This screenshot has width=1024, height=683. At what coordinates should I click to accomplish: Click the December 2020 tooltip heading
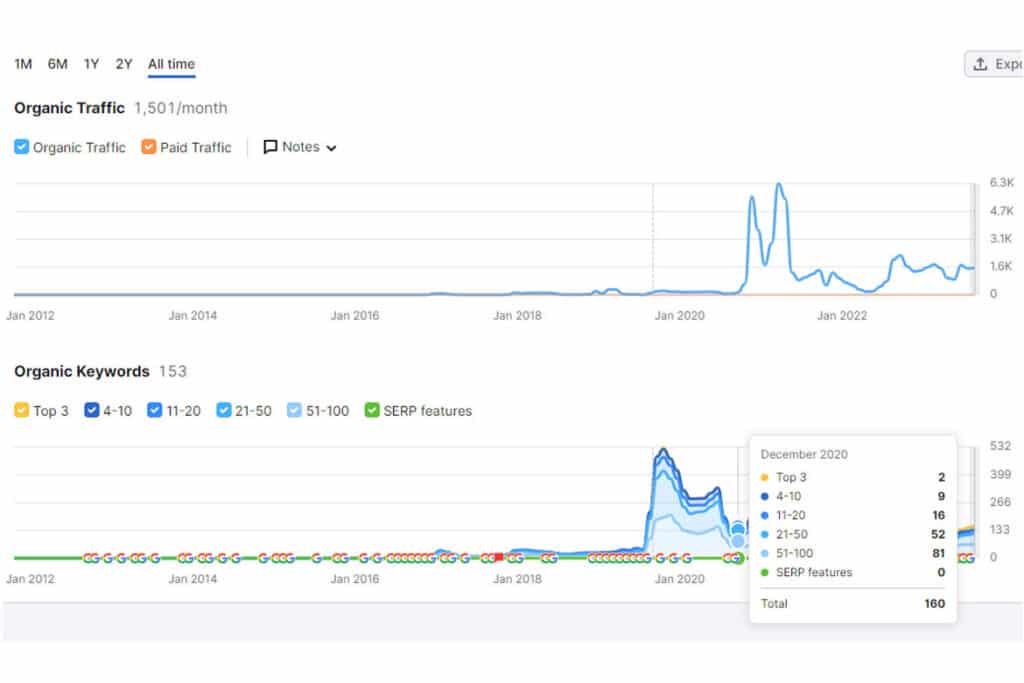[x=804, y=454]
